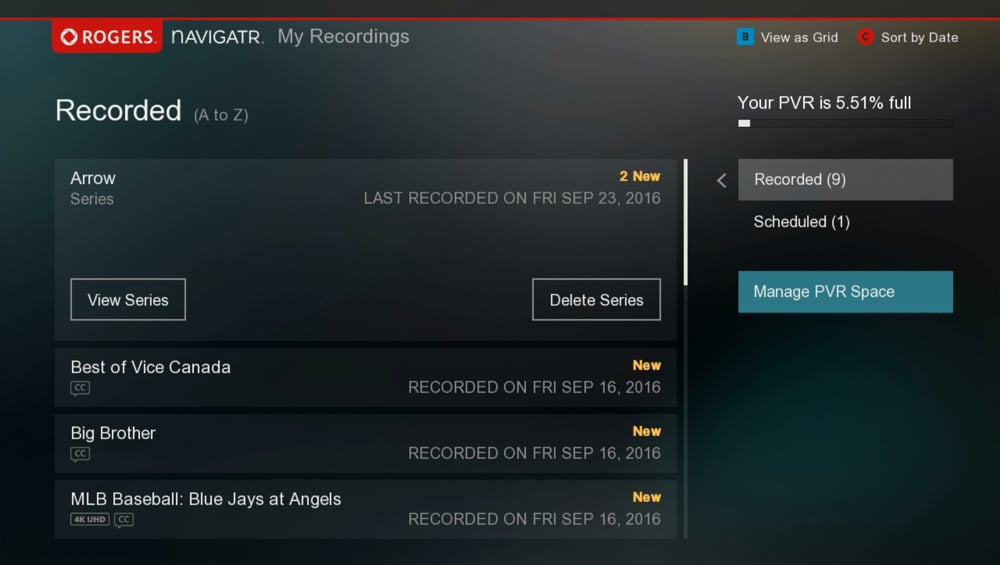The width and height of the screenshot is (1000, 565).
Task: Click the CC icon under Best of Vice Canada
Action: point(80,388)
